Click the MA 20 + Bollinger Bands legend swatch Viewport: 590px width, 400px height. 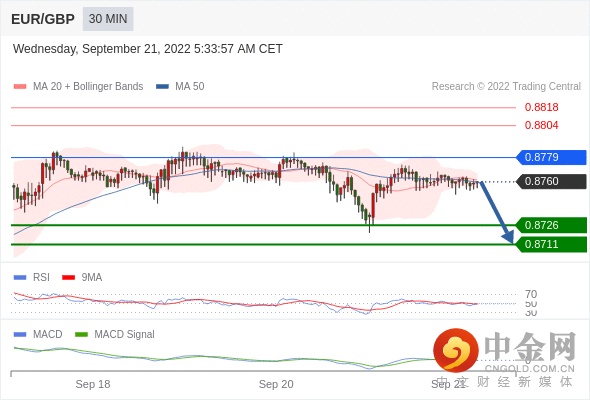[x=20, y=87]
